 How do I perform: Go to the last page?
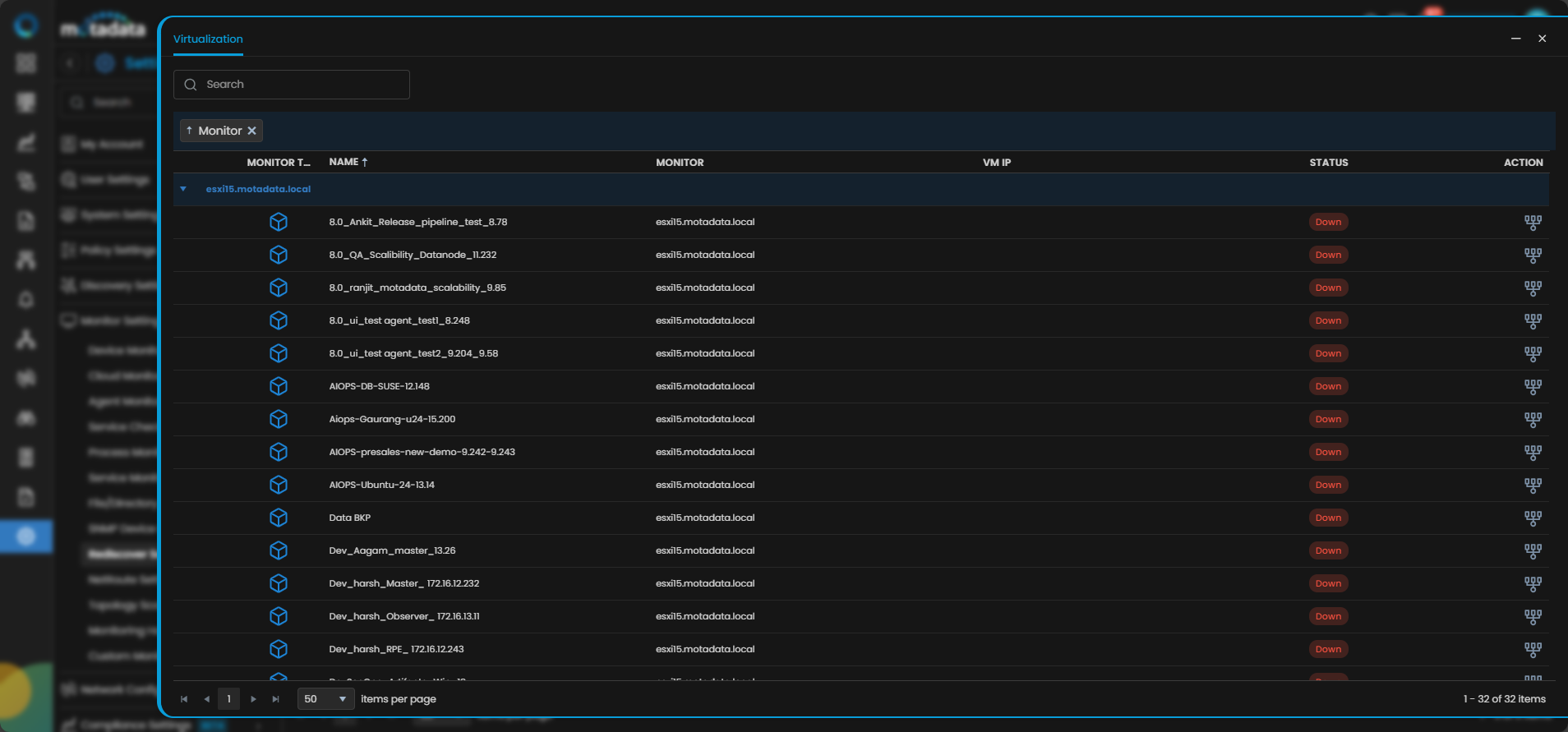(x=276, y=699)
